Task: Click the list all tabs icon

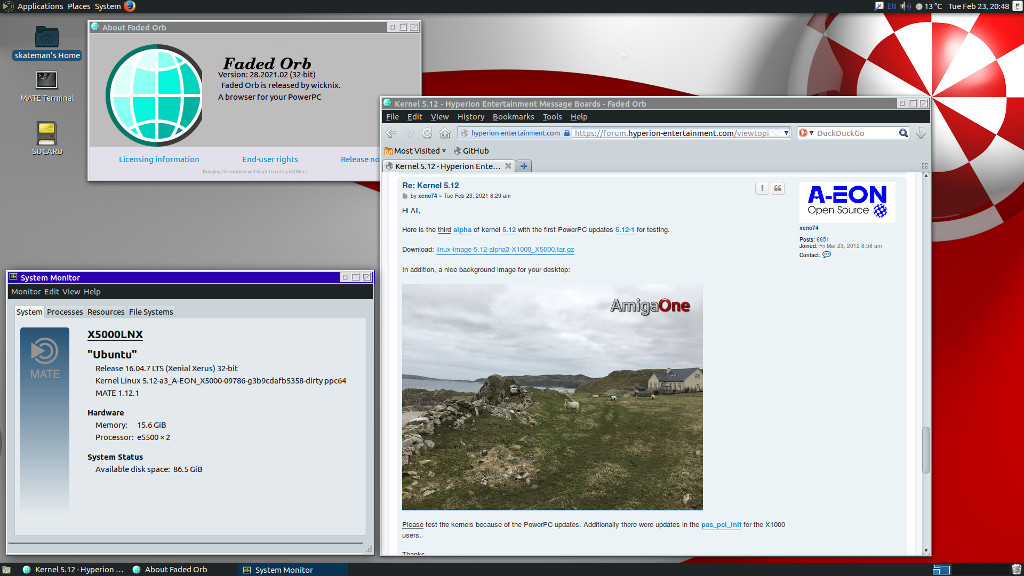Action: (x=925, y=166)
